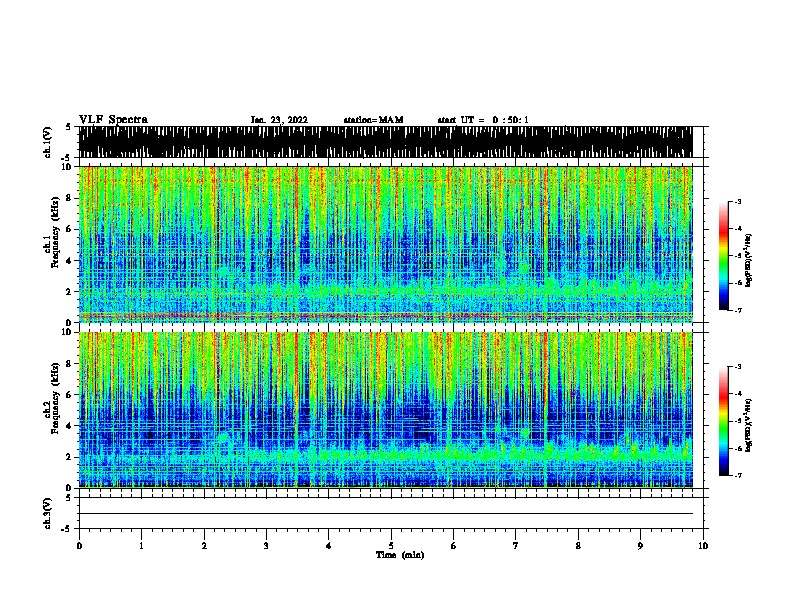Screen dimensions: 792x612
Task: Click inside the ch.2 spectrogram panel
Action: point(385,410)
